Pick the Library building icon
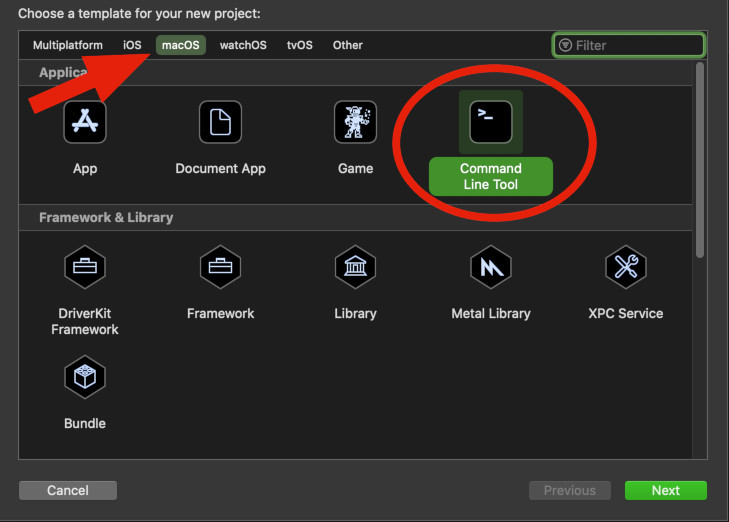Viewport: 729px width, 522px height. [356, 267]
